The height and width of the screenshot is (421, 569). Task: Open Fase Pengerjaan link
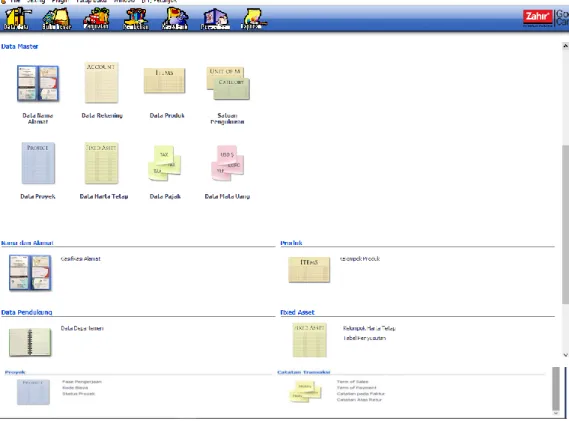[x=82, y=382]
